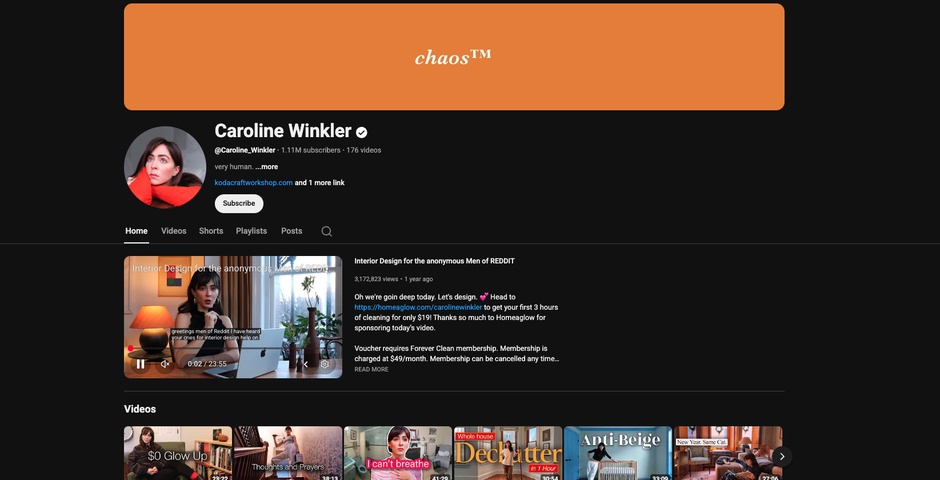This screenshot has width=940, height=480.
Task: Open the 'New Year. Same Cat.' thumbnail
Action: (728, 453)
